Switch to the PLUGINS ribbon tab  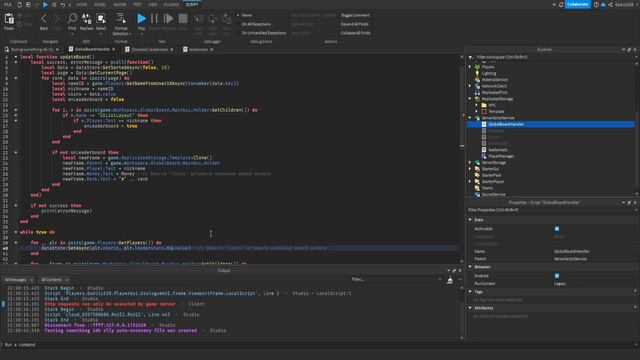click(x=171, y=4)
